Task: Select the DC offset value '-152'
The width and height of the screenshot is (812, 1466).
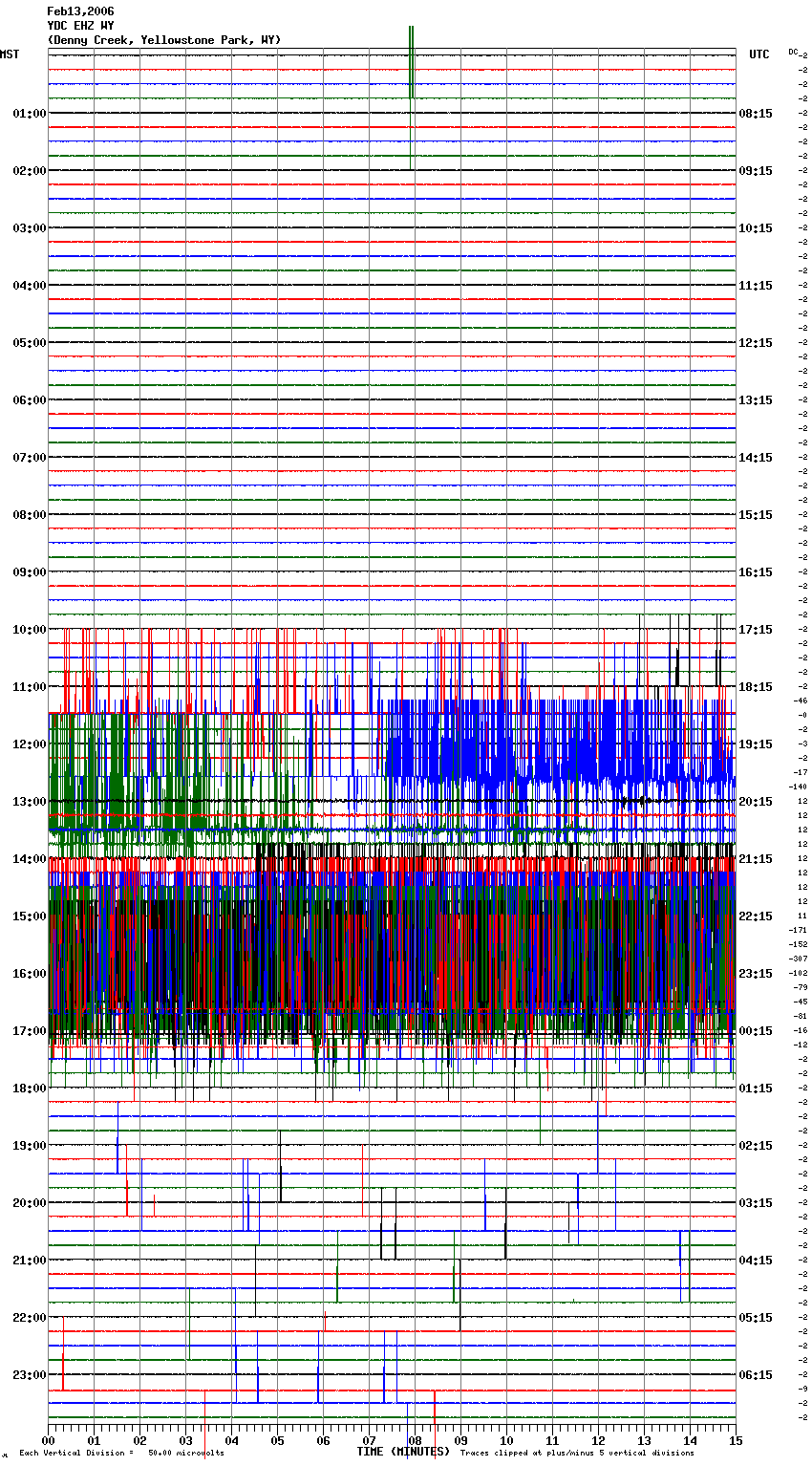Action: pyautogui.click(x=799, y=944)
